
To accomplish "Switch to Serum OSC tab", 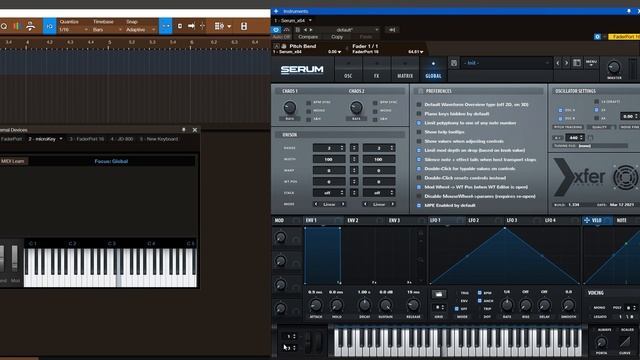I will point(348,69).
